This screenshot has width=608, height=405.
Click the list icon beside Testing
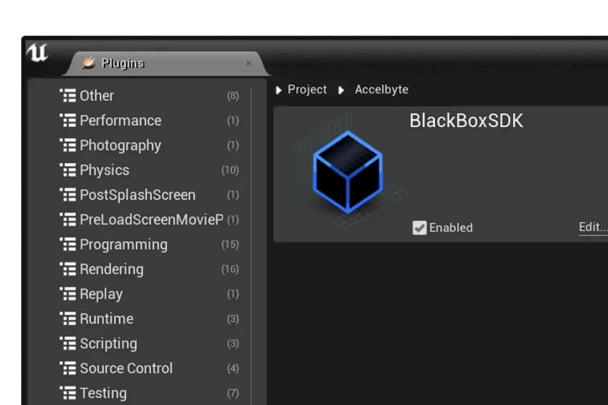click(x=68, y=393)
